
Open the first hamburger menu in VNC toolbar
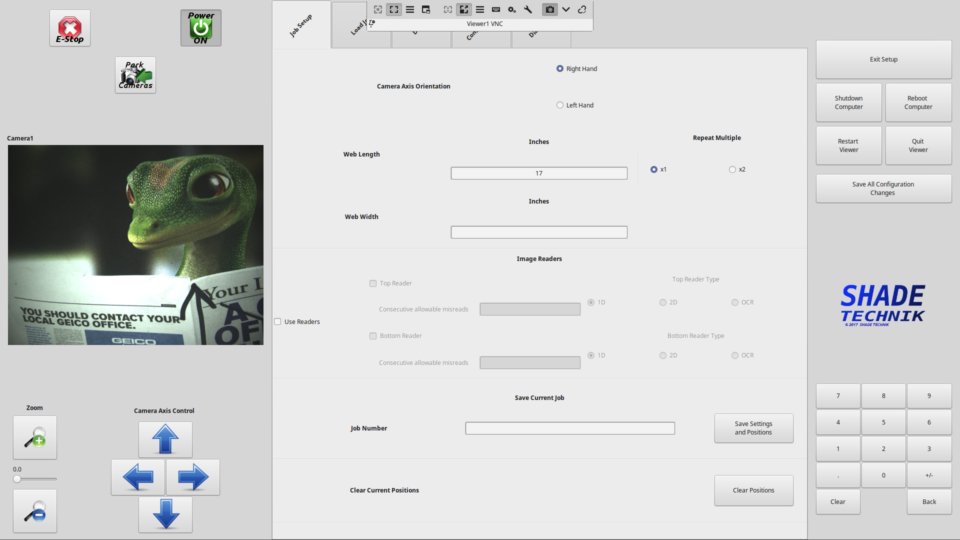point(410,9)
